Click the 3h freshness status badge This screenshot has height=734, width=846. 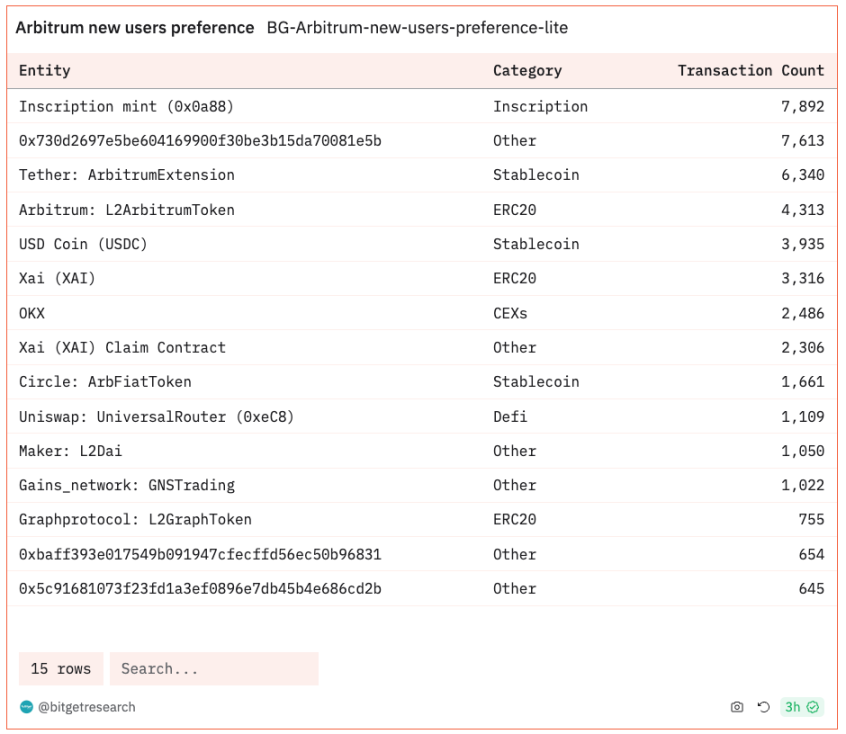coord(802,707)
